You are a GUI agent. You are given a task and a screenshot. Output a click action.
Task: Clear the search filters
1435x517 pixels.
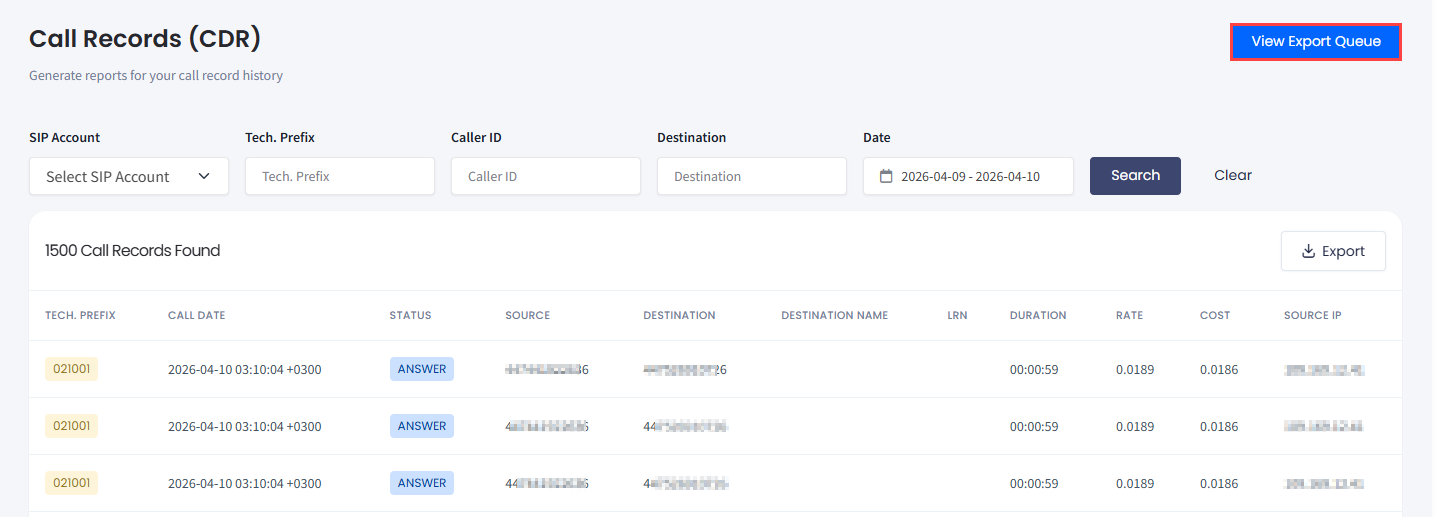1233,175
